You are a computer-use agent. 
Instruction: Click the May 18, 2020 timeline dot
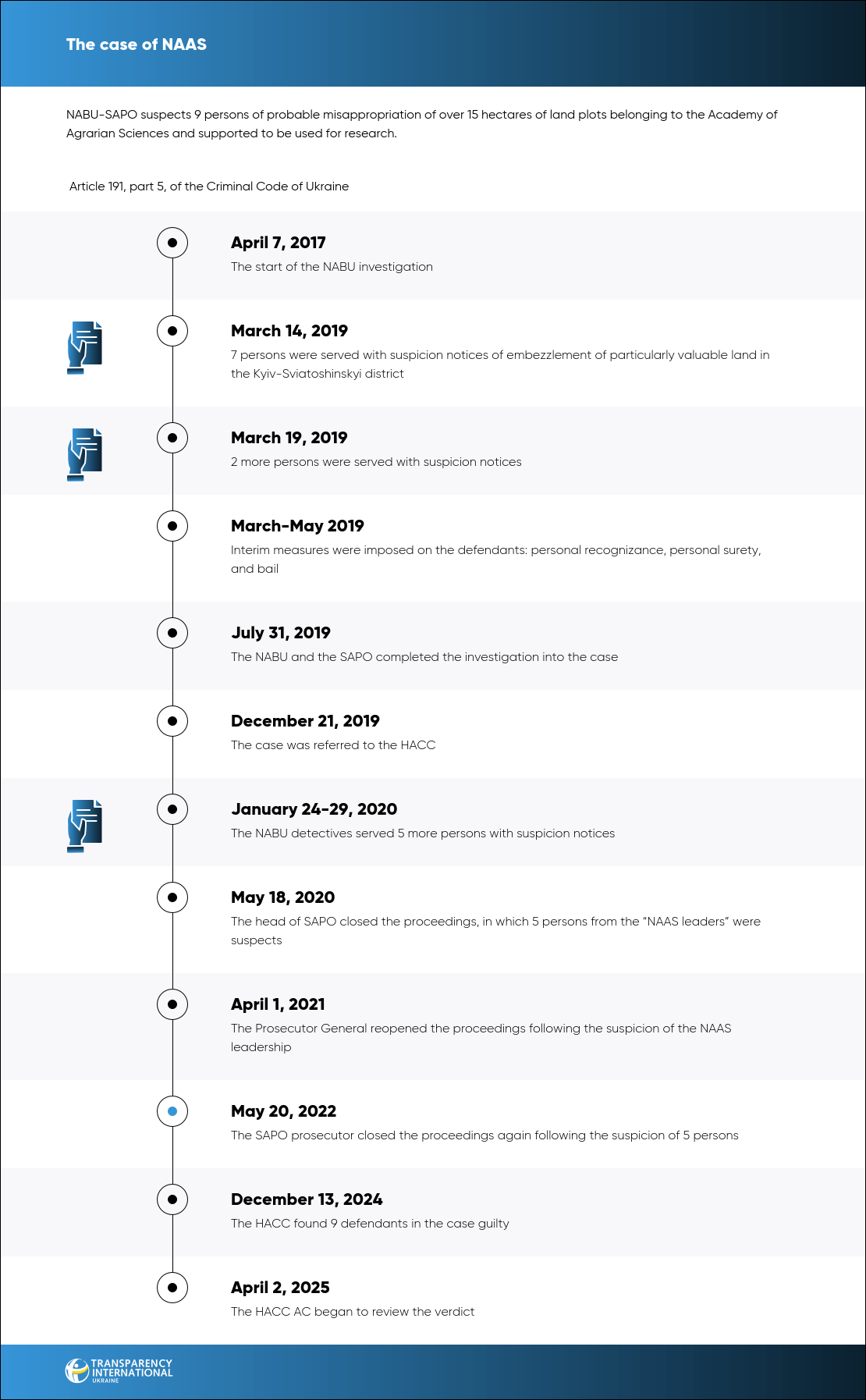[x=172, y=897]
